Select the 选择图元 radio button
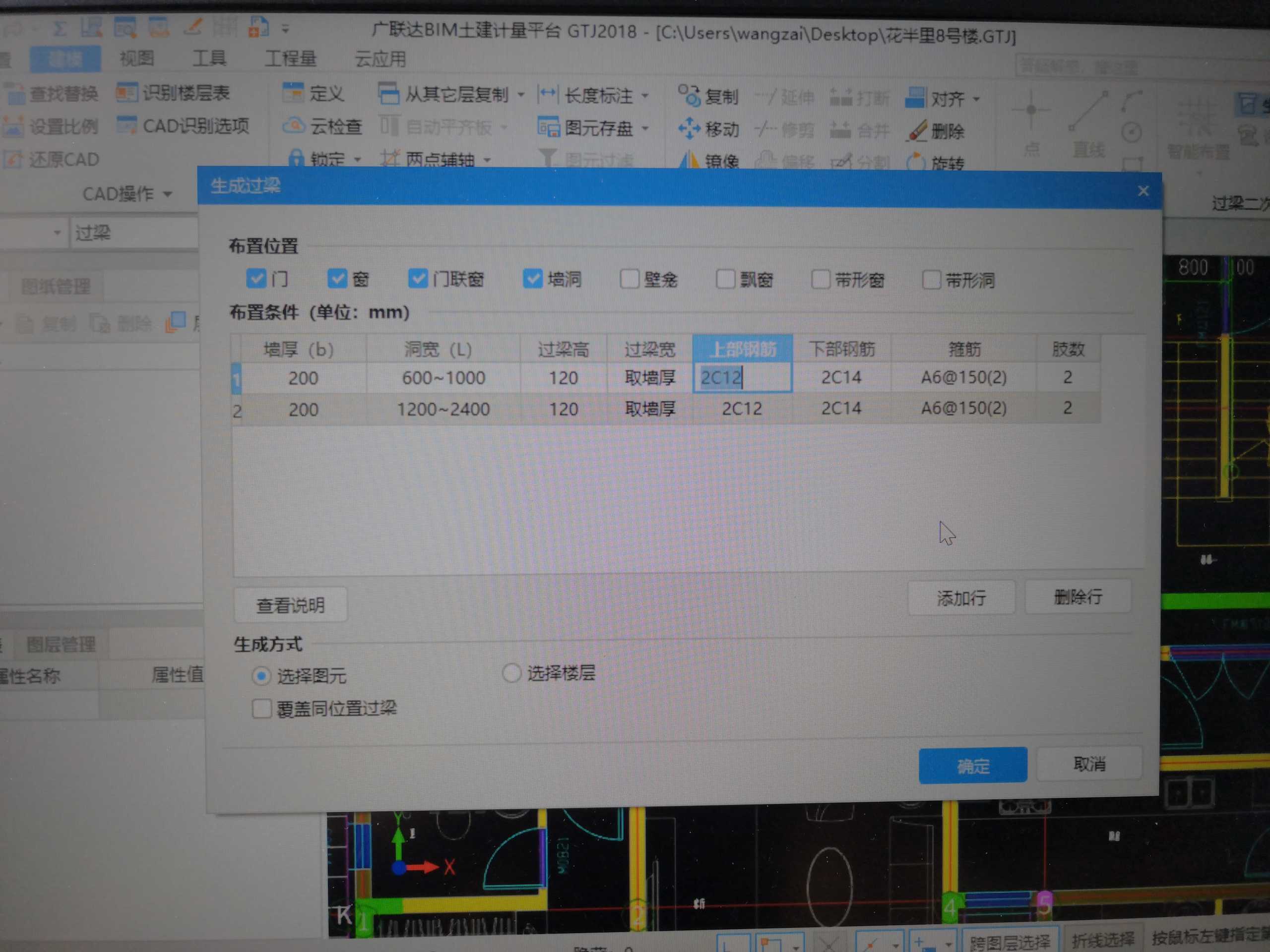 pos(261,676)
